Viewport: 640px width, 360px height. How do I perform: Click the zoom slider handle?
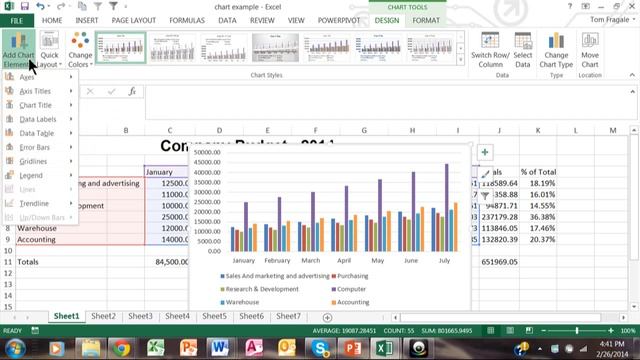(x=577, y=330)
